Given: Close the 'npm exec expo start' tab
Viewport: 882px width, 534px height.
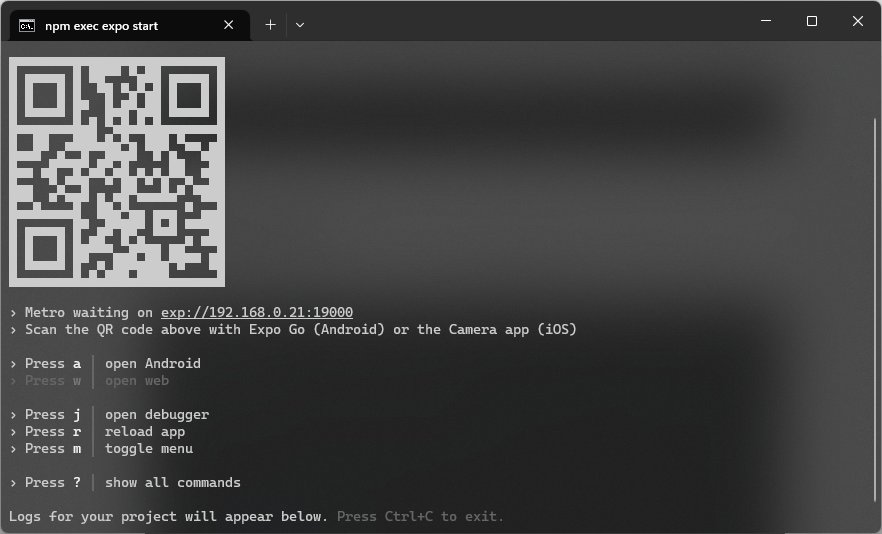Looking at the screenshot, I should pos(228,25).
